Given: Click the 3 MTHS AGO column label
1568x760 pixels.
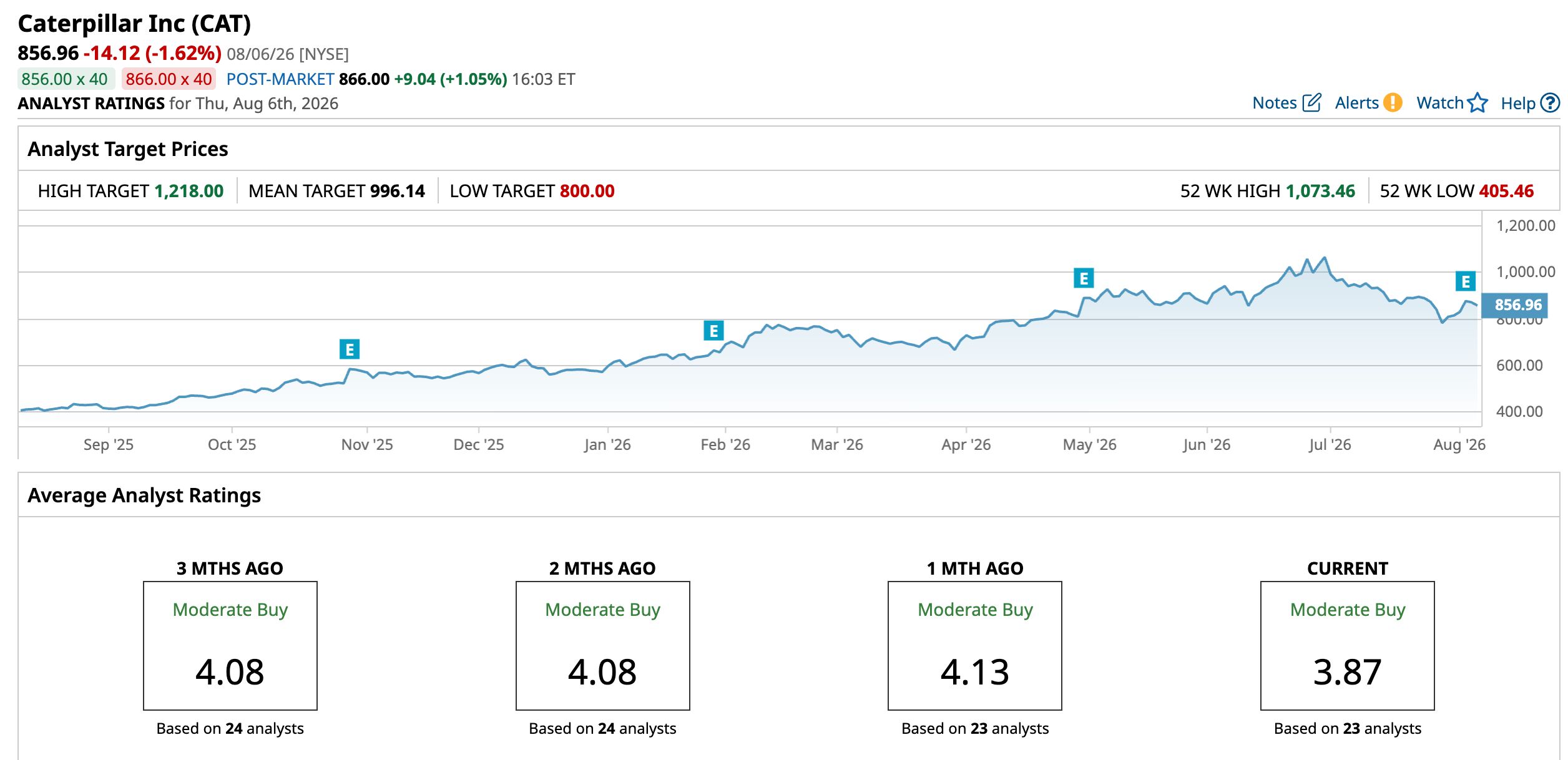Looking at the screenshot, I should pos(230,568).
